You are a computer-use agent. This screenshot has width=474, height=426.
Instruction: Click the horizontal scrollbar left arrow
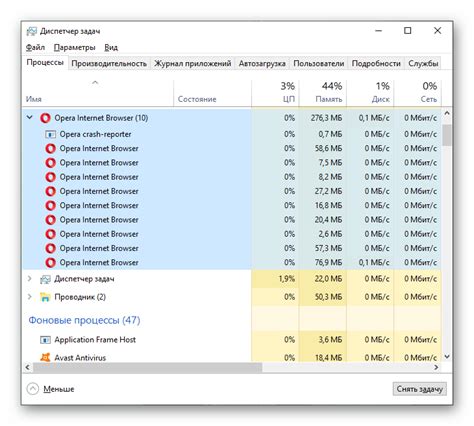(28, 367)
